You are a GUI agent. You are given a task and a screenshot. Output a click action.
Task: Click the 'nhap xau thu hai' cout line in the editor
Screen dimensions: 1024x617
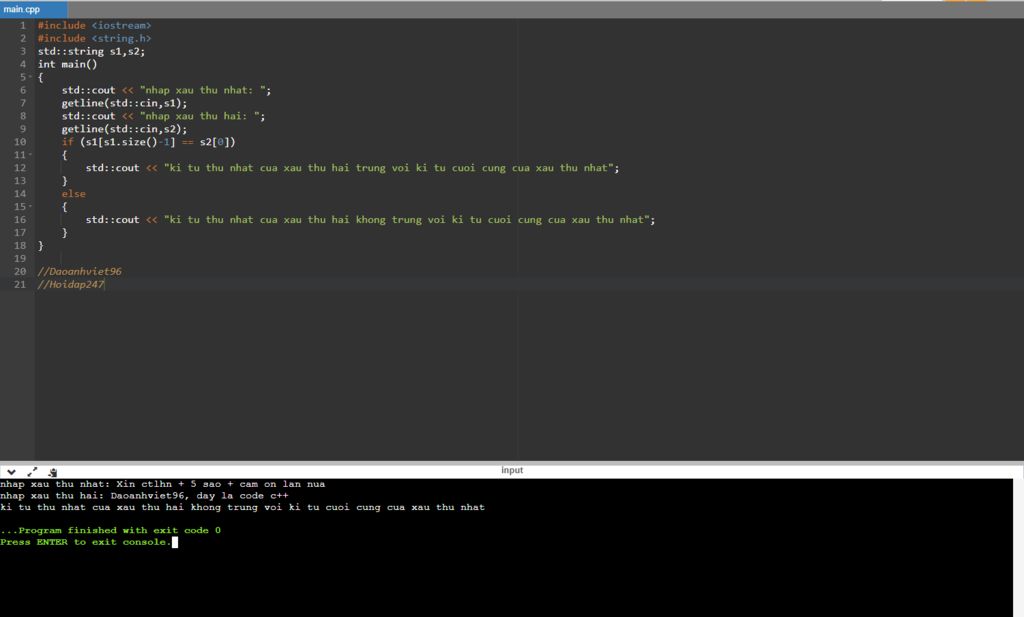(x=163, y=116)
